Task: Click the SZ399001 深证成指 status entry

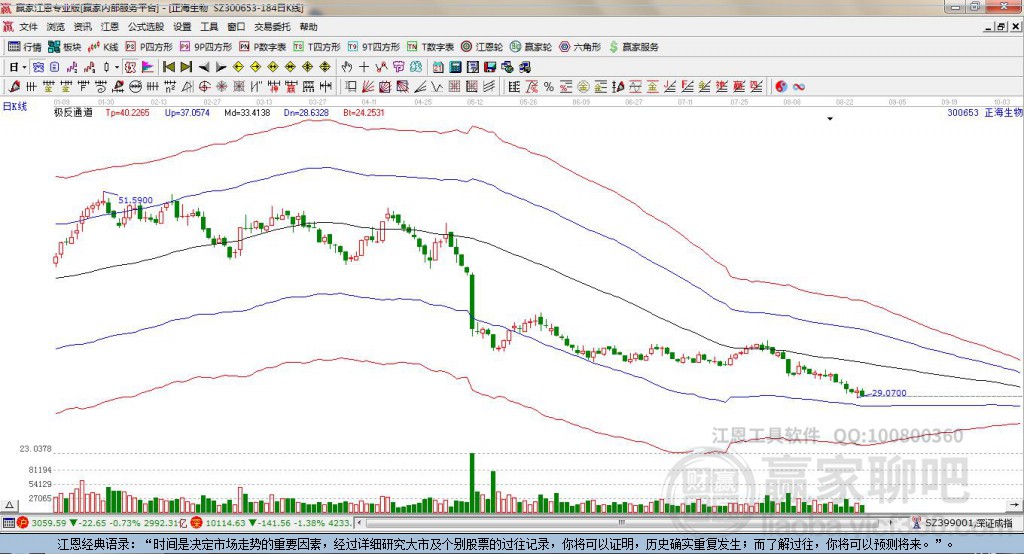Action: (x=969, y=523)
